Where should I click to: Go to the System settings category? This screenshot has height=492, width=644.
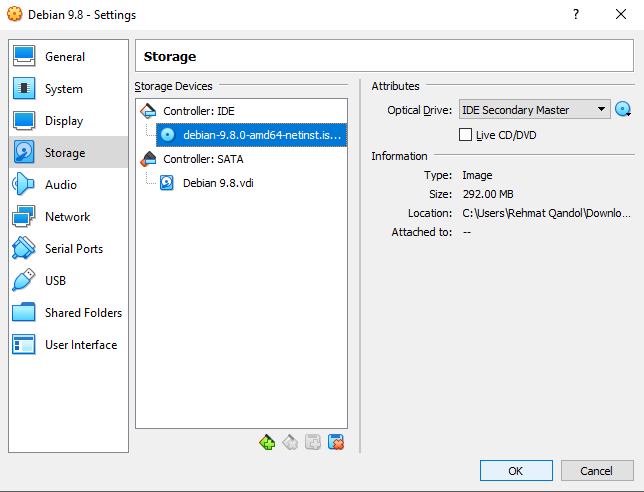point(63,89)
